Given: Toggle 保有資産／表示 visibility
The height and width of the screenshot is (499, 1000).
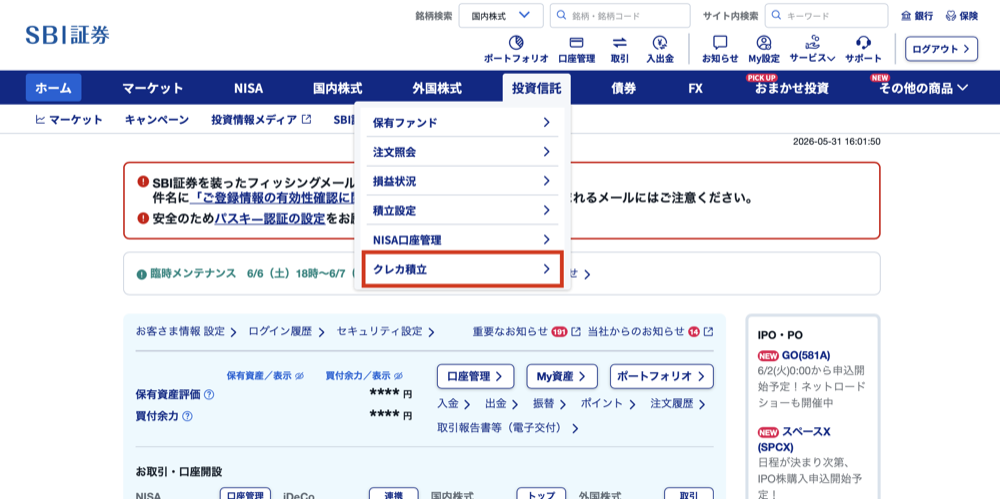Looking at the screenshot, I should [x=265, y=376].
